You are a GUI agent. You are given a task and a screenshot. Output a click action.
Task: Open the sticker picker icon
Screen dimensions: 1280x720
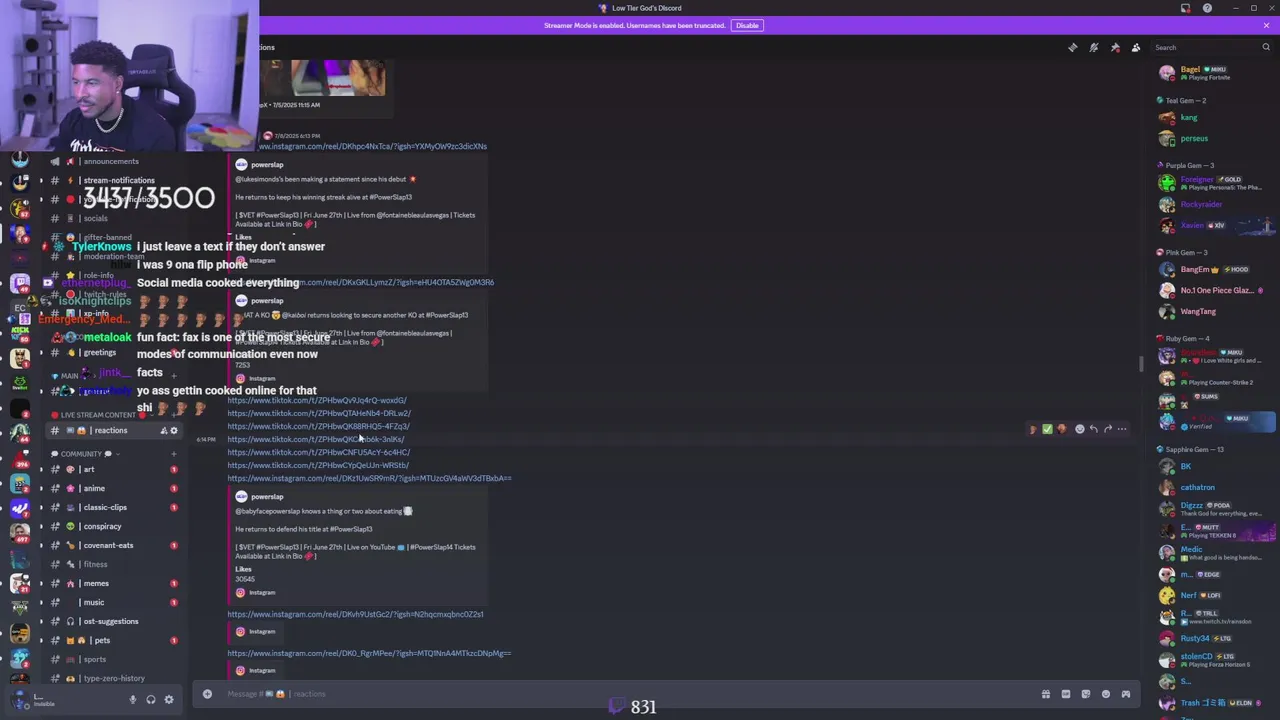coord(1086,694)
